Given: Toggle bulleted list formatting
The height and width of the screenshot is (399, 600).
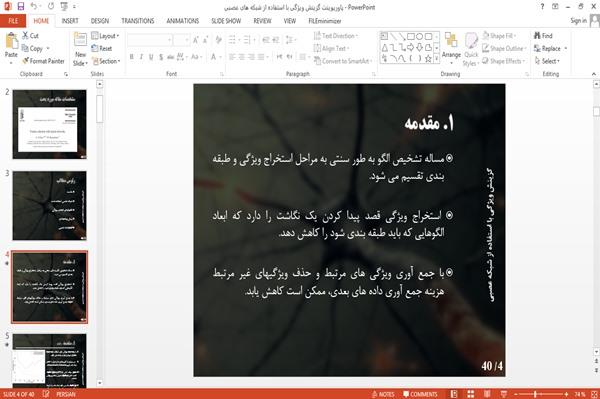Looking at the screenshot, I should pos(233,39).
